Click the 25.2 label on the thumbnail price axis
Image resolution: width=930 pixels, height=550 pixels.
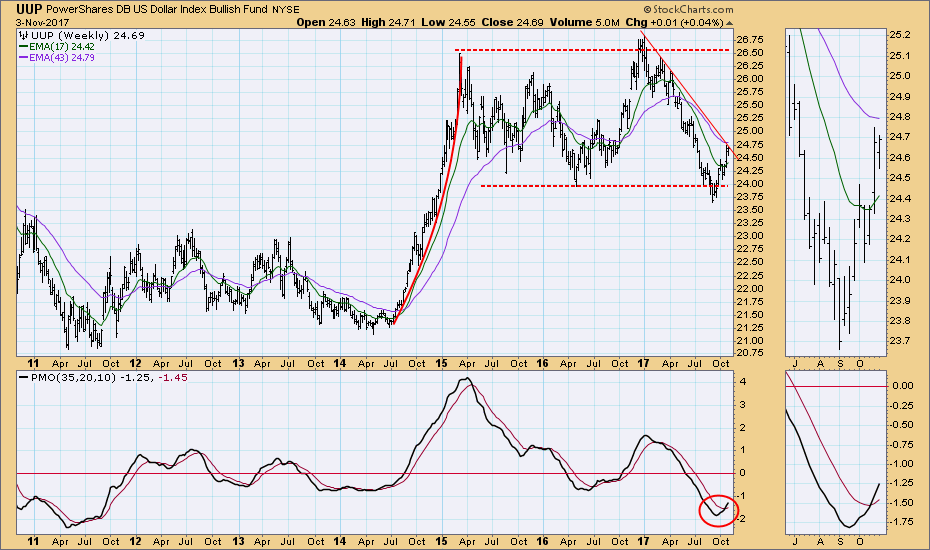pyautogui.click(x=900, y=35)
